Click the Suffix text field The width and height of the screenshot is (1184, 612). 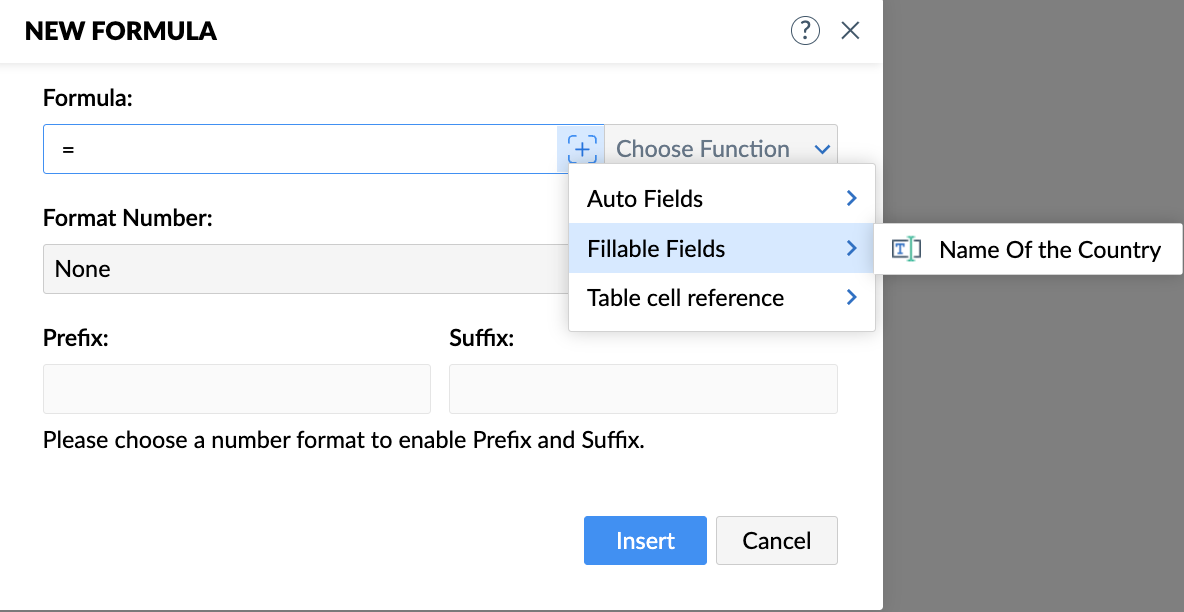coord(643,389)
